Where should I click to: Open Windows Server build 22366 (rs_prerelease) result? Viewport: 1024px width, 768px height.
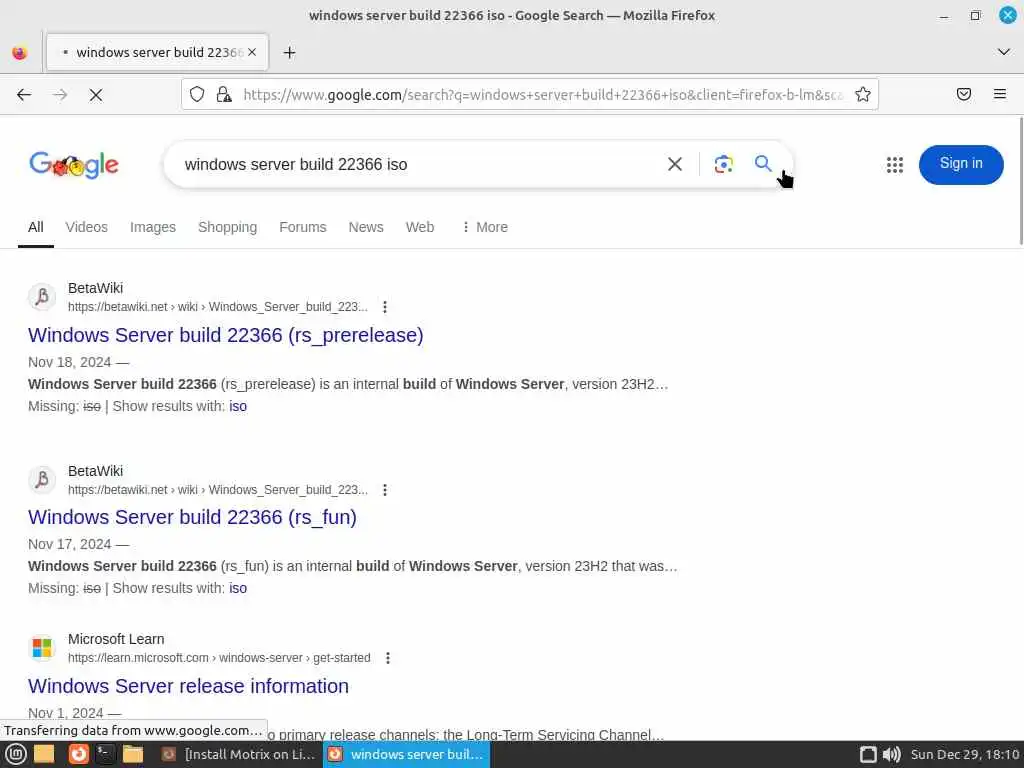point(225,335)
